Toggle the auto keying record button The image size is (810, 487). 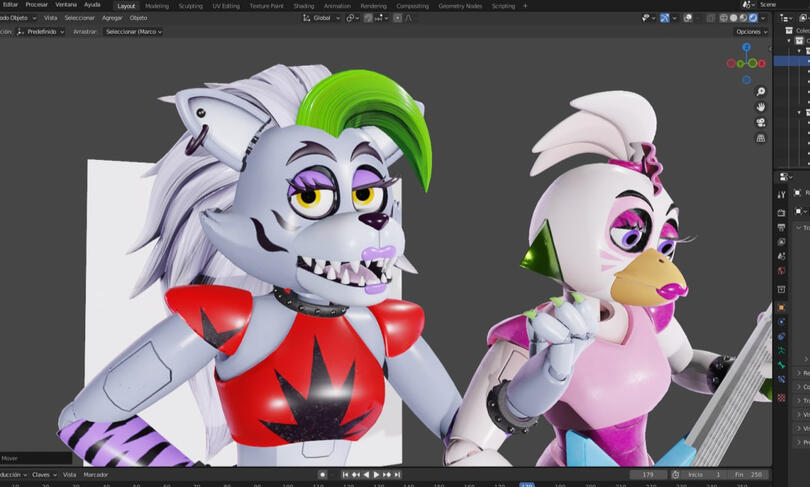322,475
